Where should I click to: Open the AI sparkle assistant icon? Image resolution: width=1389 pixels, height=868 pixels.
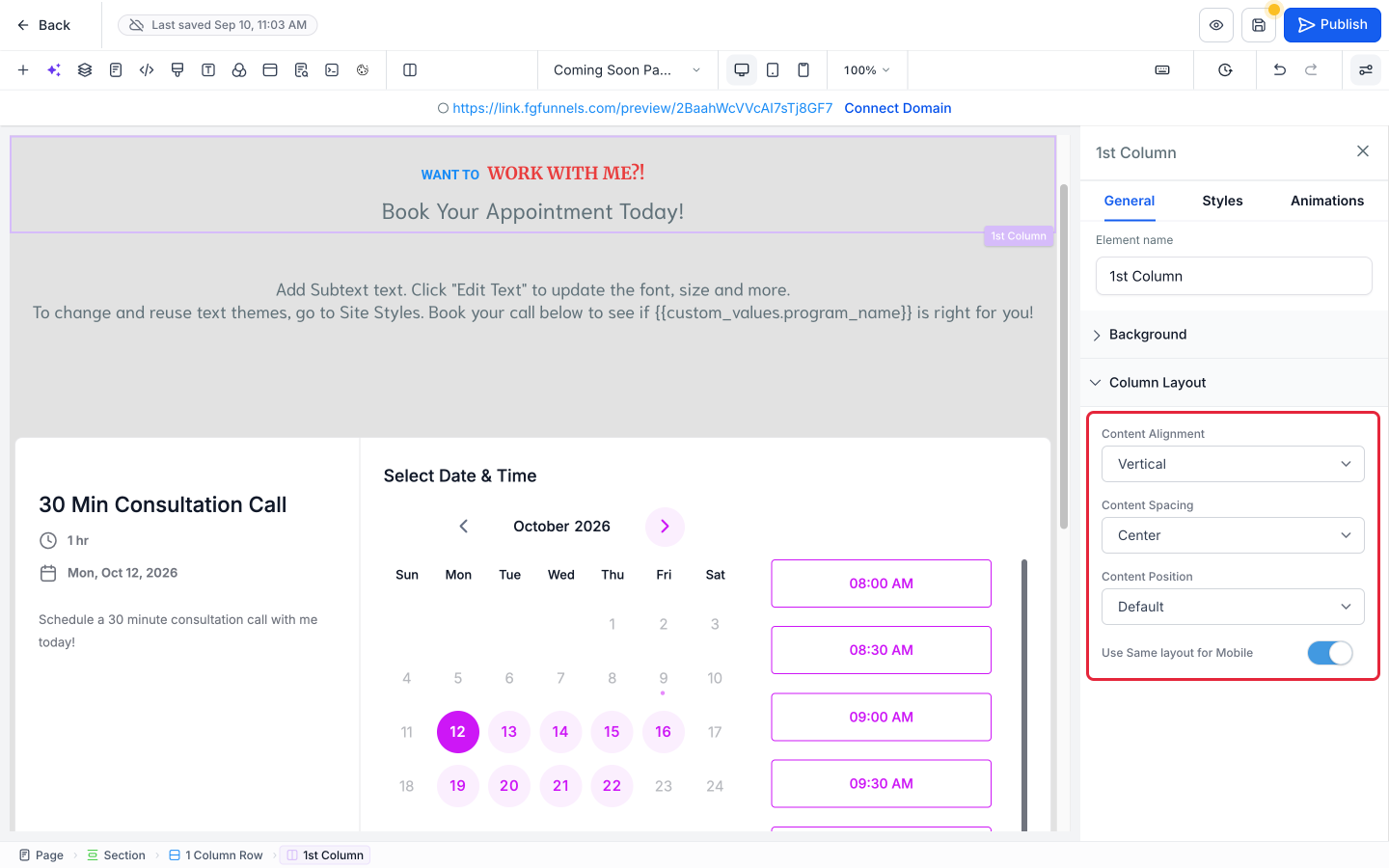54,70
